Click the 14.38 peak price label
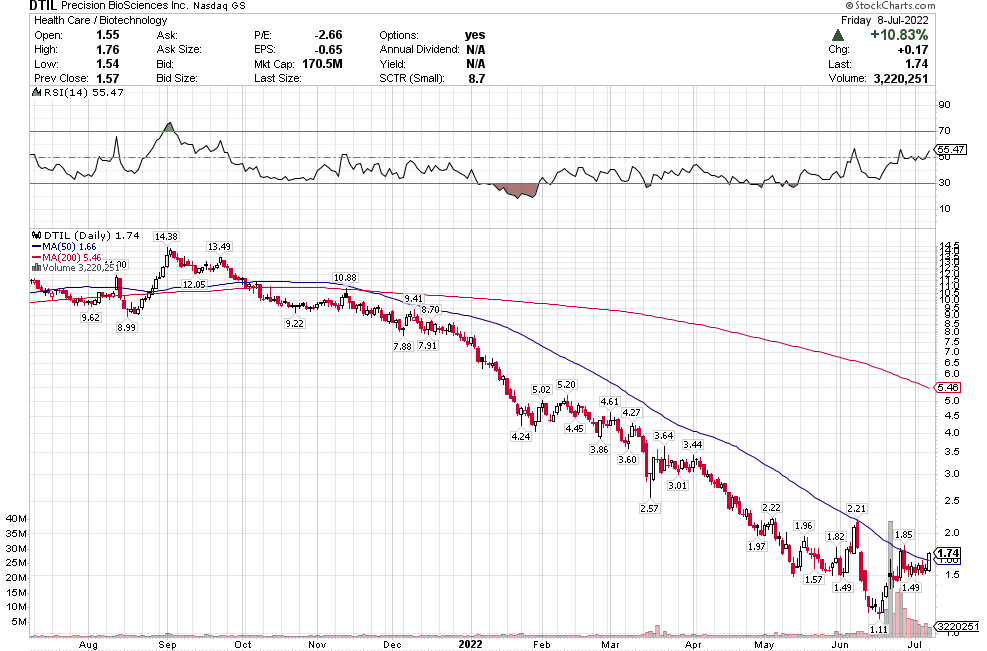The width and height of the screenshot is (987, 651). coord(166,236)
